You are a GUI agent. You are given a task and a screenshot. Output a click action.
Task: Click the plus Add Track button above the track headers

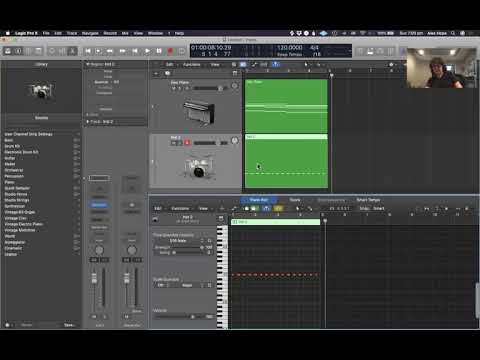156,73
